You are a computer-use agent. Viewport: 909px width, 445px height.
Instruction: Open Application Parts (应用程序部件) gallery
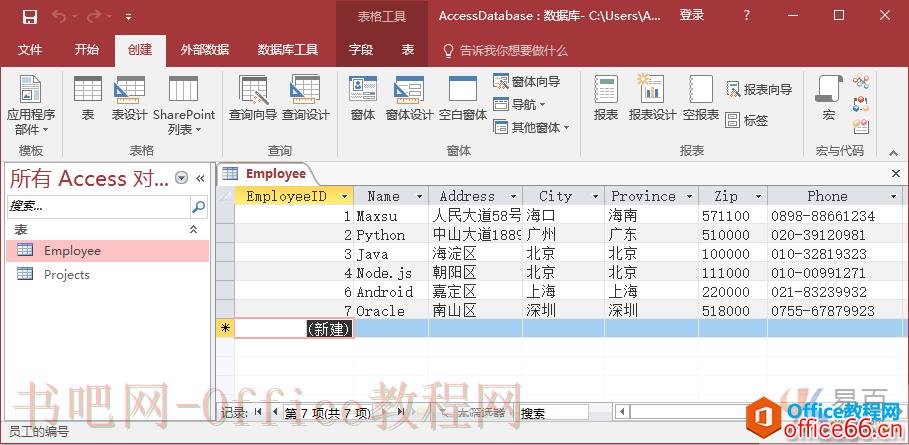30,106
